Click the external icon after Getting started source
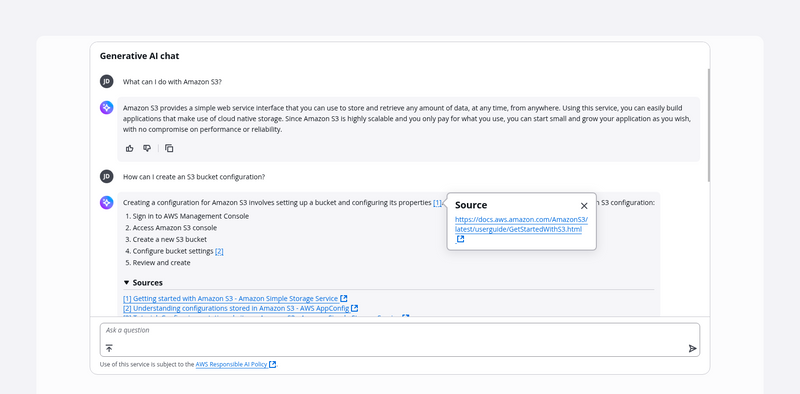800x394 pixels. (x=344, y=299)
